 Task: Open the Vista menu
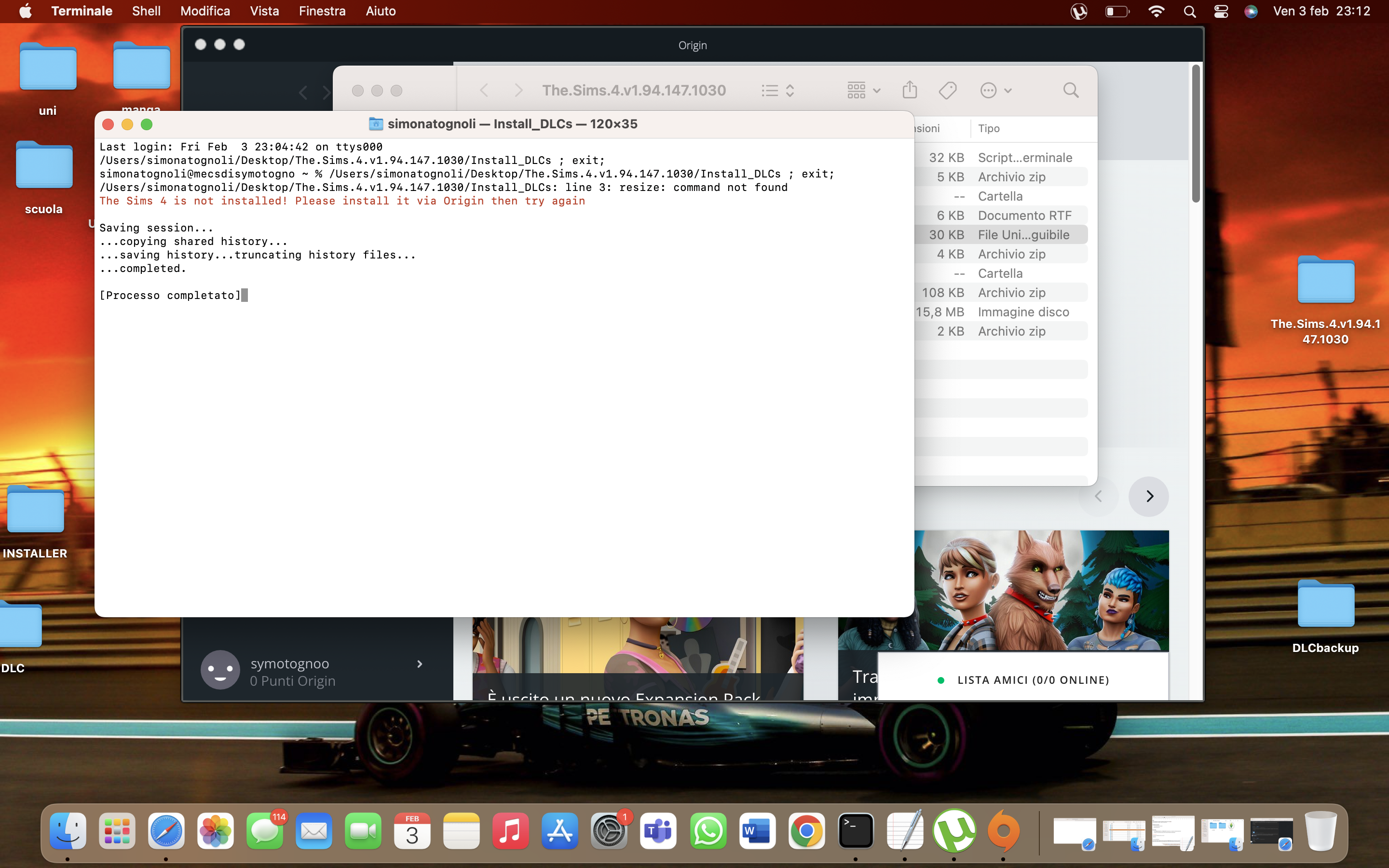[x=265, y=11]
